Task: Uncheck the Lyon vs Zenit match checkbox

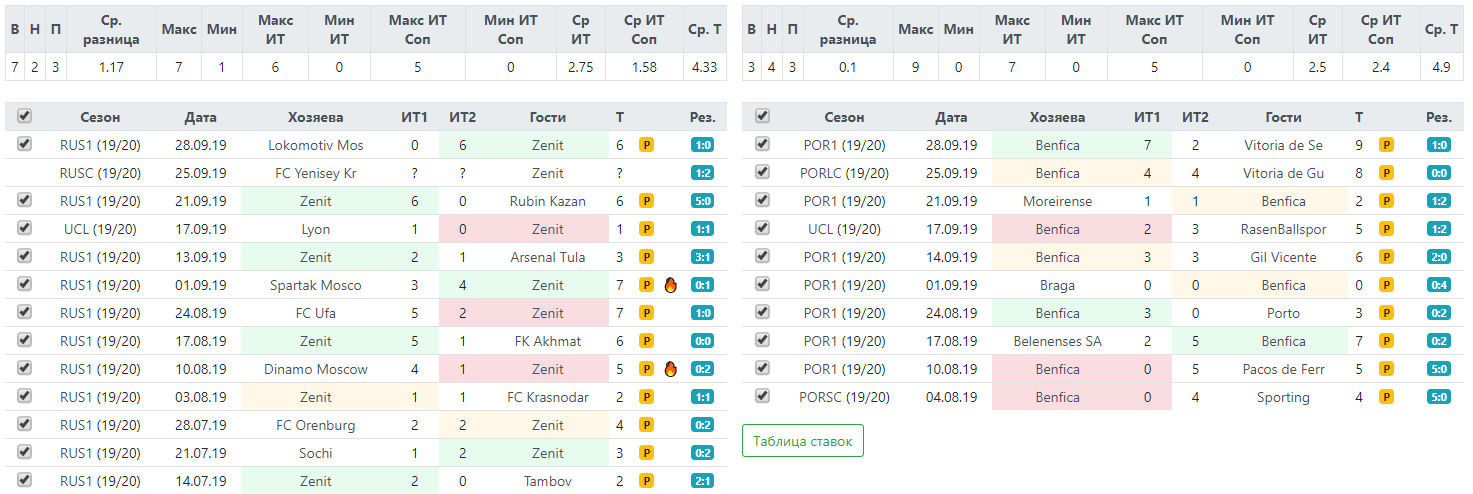Action: pos(25,229)
